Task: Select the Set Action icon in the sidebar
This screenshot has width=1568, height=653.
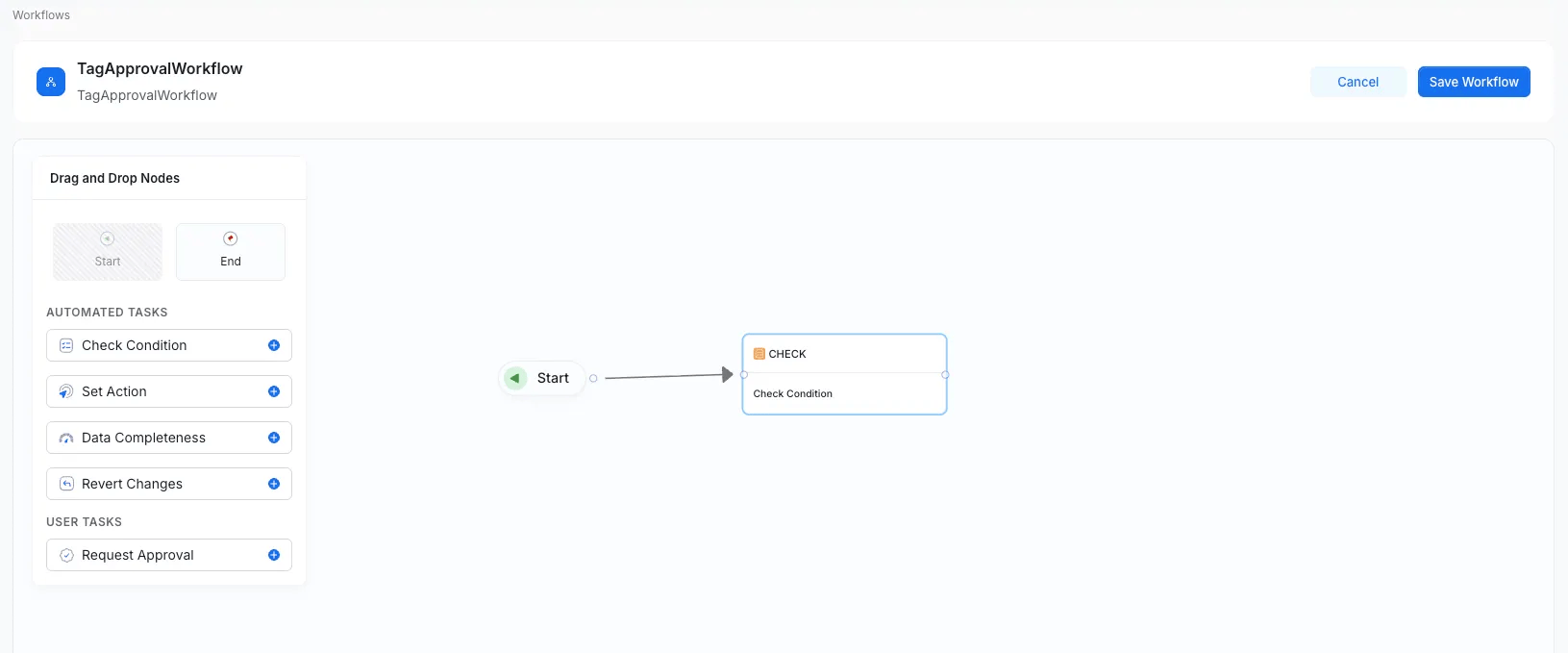Action: coord(65,391)
